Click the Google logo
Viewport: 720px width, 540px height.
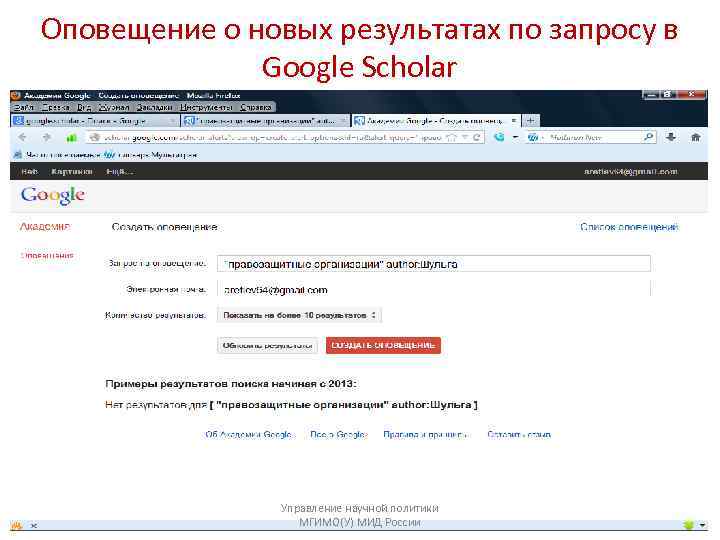point(52,196)
